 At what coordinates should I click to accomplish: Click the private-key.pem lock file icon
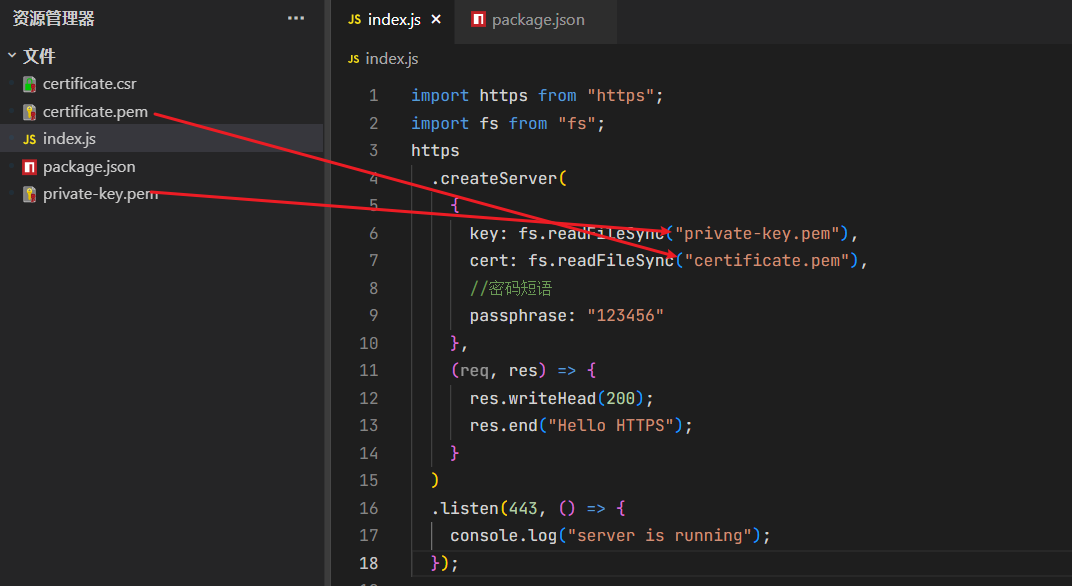(30, 194)
